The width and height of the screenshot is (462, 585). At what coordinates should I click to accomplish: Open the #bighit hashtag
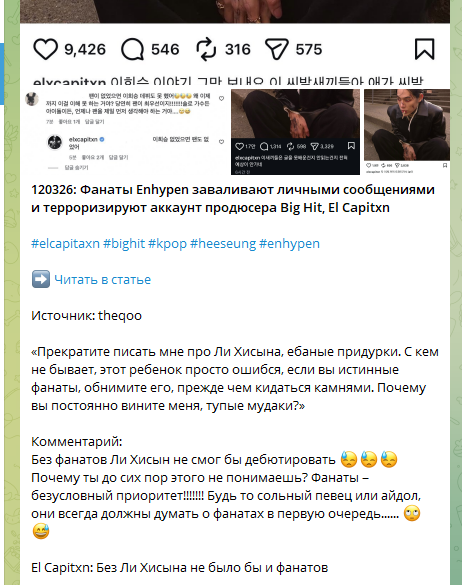(x=124, y=244)
